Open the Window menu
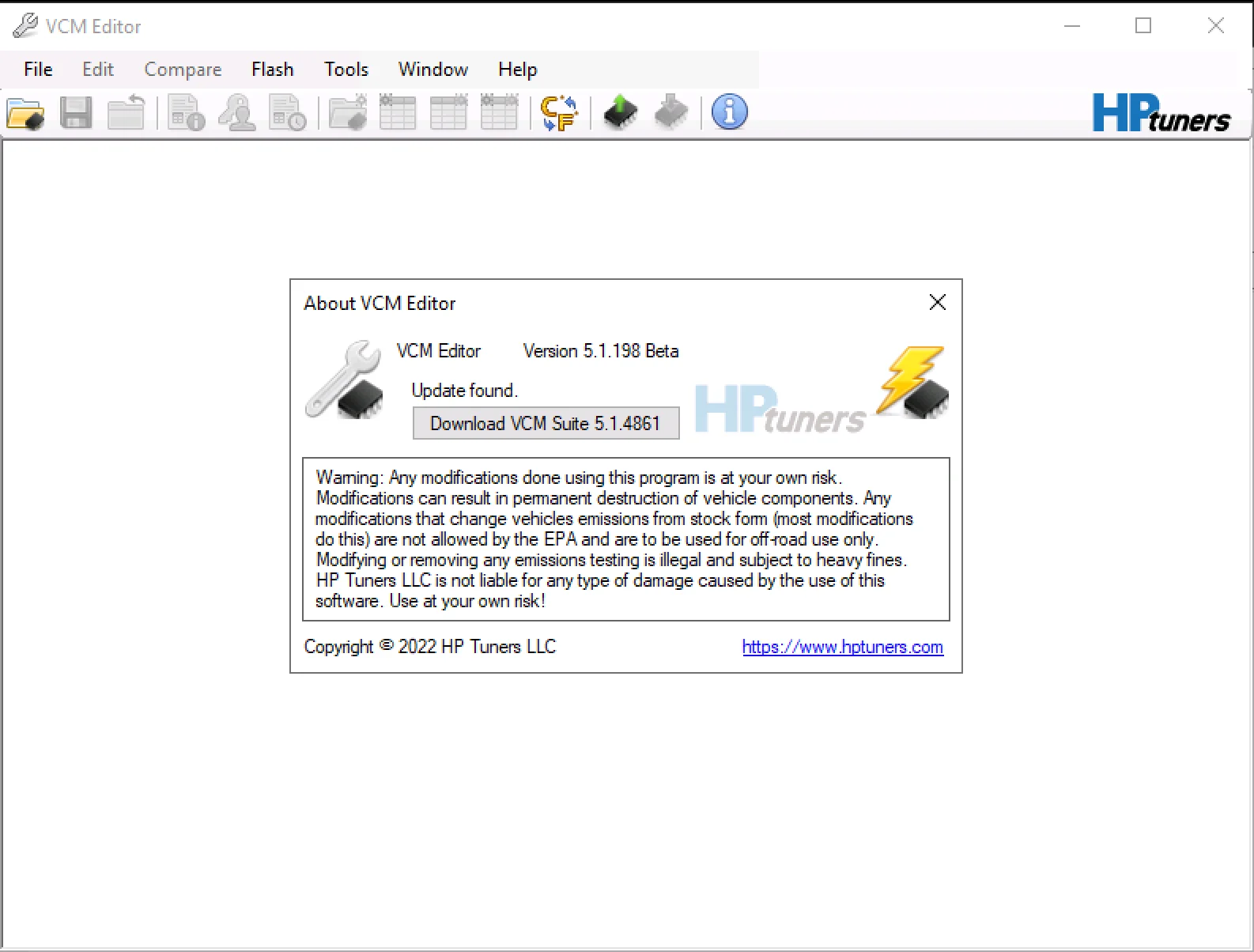1254x952 pixels. [433, 70]
